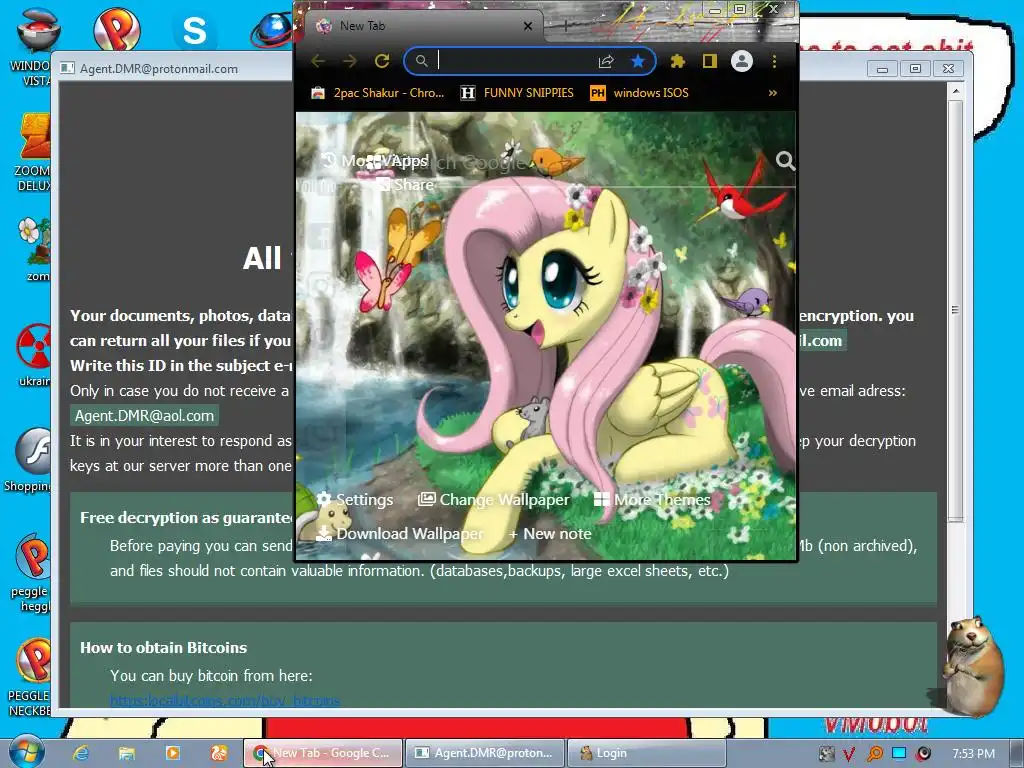The height and width of the screenshot is (768, 1024).
Task: Click the forward arrow in Chrome
Action: [350, 61]
